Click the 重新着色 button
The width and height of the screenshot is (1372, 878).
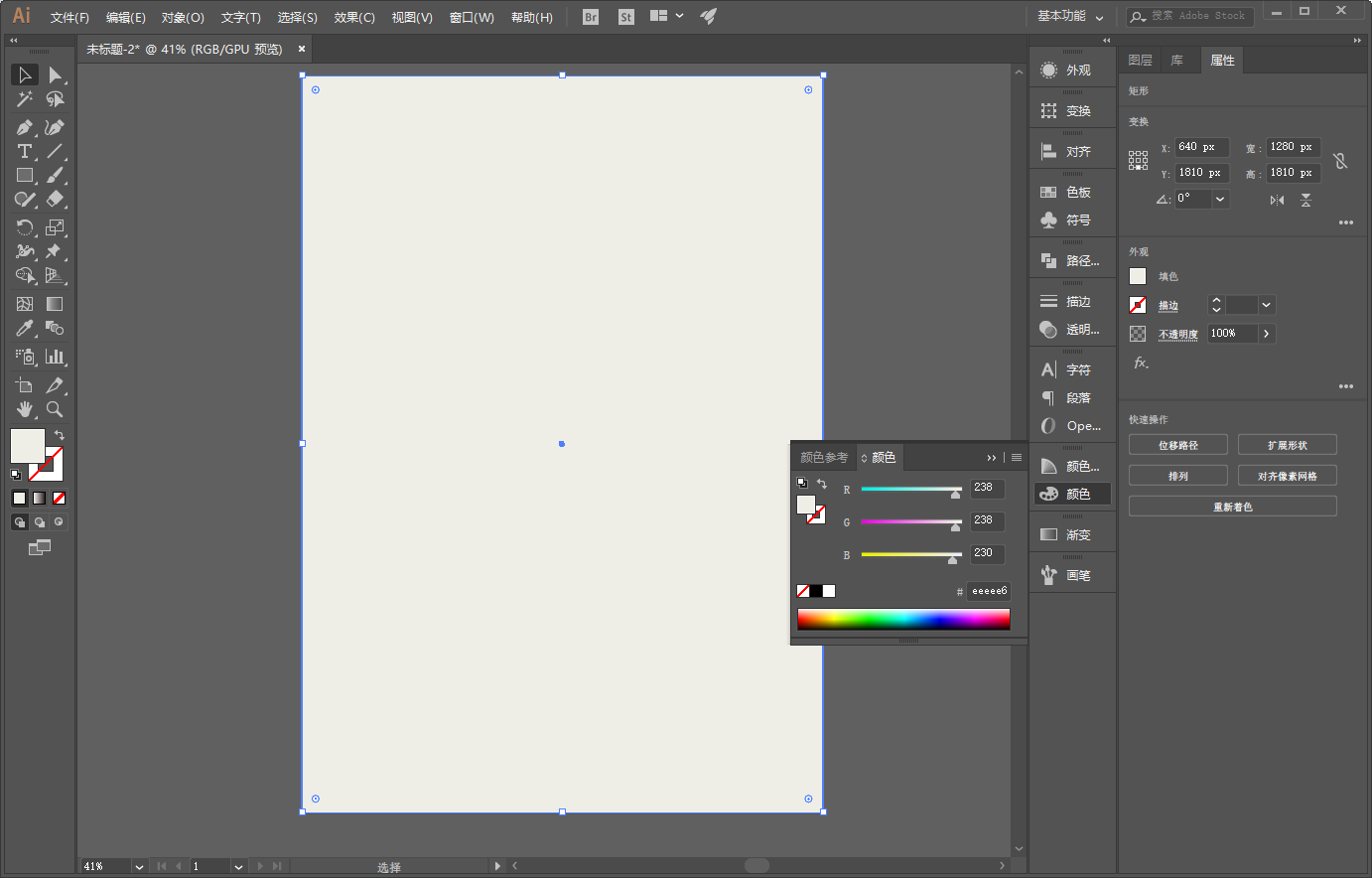tap(1233, 507)
